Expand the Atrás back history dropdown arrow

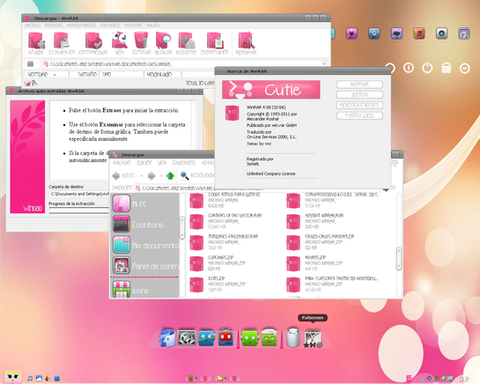[141, 175]
